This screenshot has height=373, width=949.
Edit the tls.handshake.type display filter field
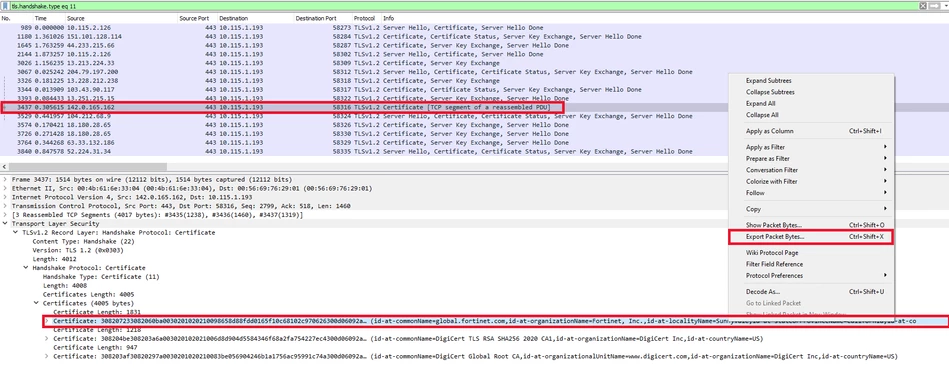tap(463, 5)
